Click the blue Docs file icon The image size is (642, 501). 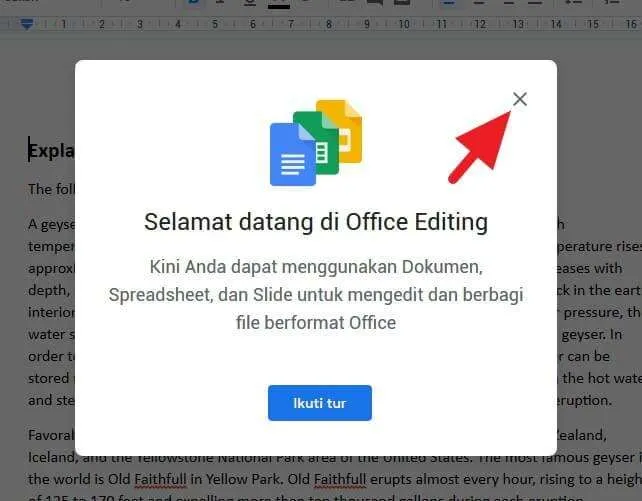[292, 154]
